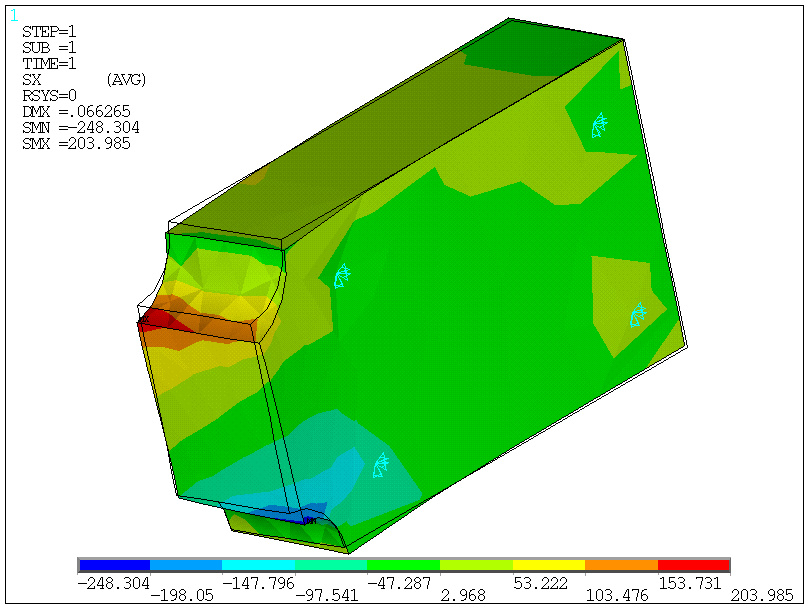Click the legend value 2.968

(x=463, y=596)
